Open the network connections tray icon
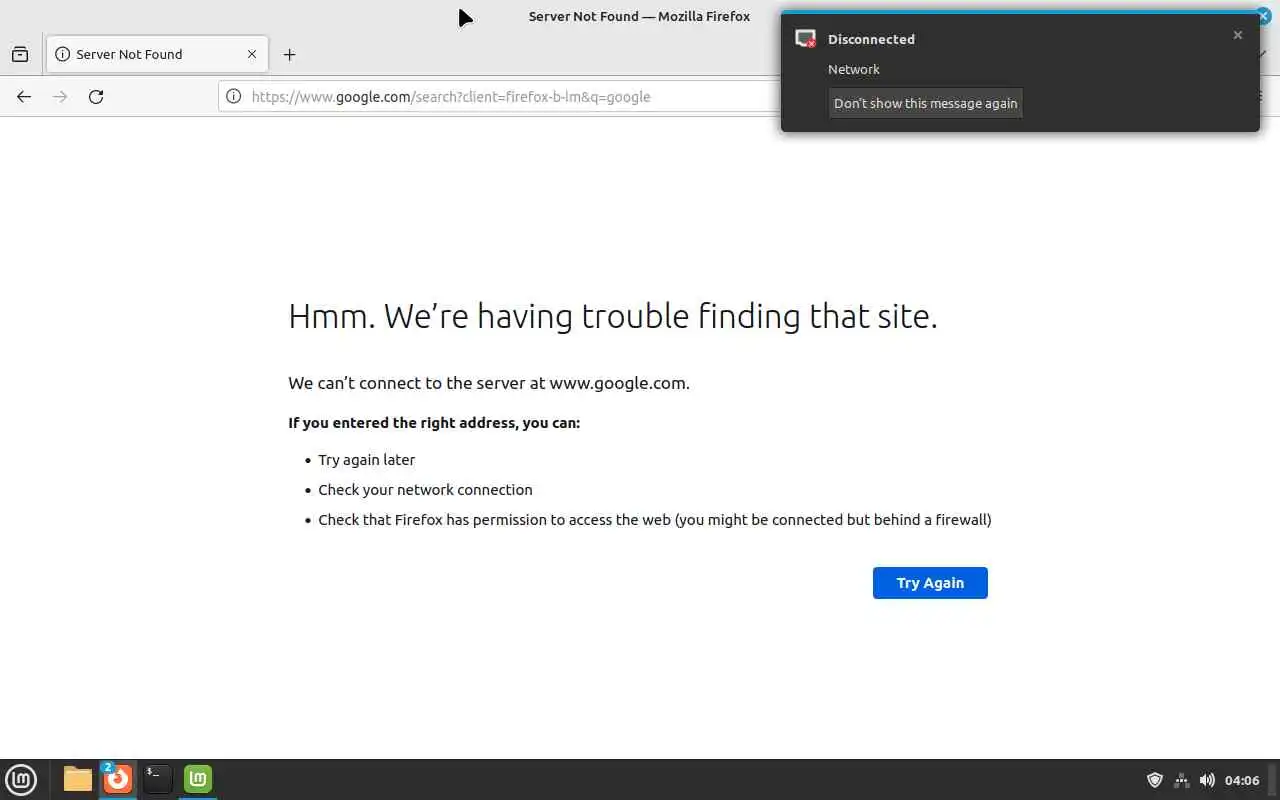 (x=1181, y=780)
